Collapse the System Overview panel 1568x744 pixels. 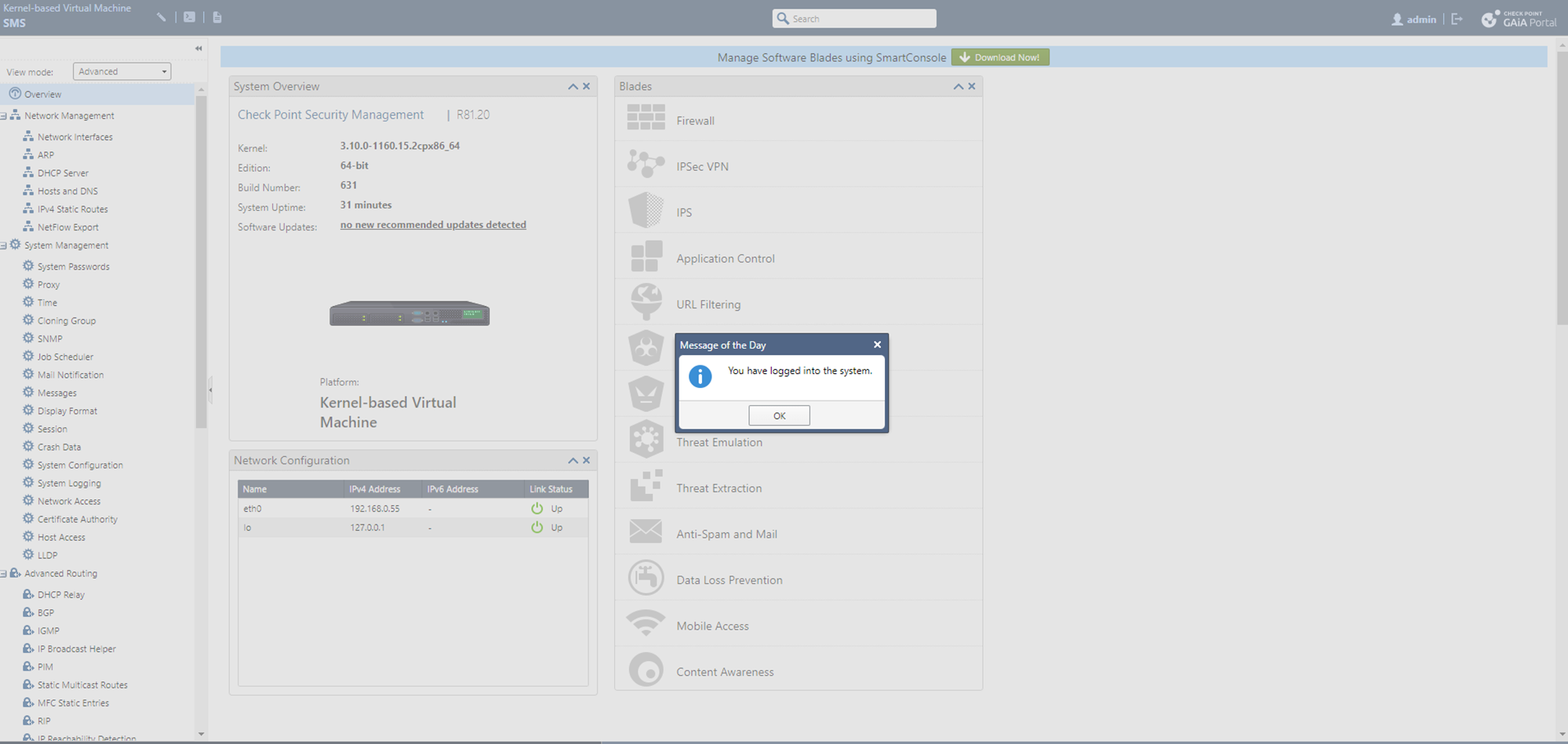click(x=573, y=86)
